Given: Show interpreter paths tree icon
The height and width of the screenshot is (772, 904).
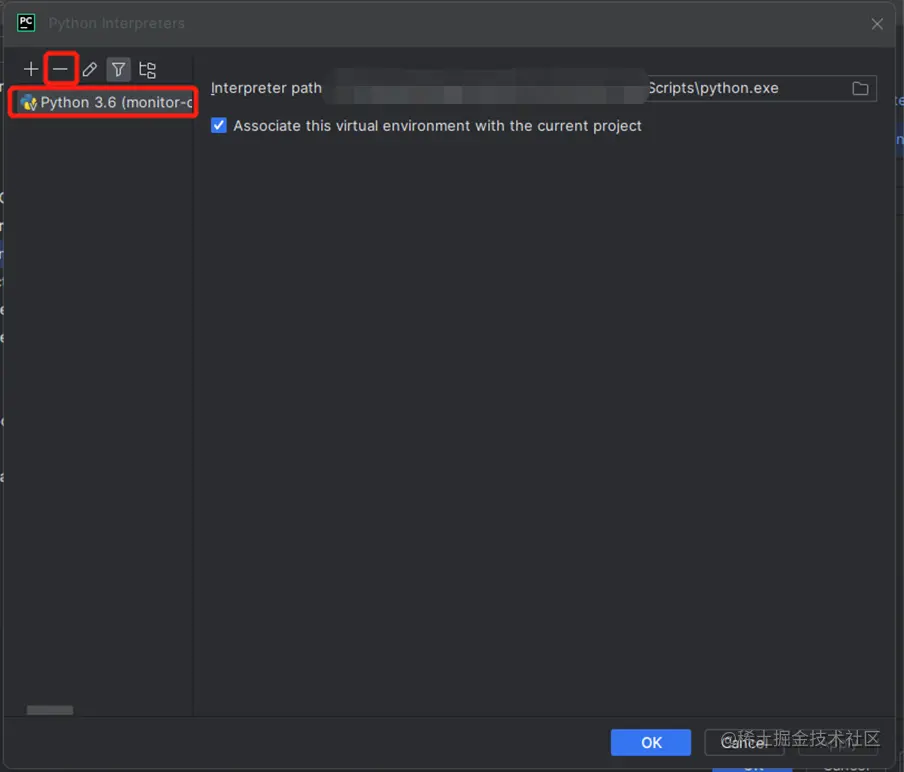Looking at the screenshot, I should tap(148, 70).
